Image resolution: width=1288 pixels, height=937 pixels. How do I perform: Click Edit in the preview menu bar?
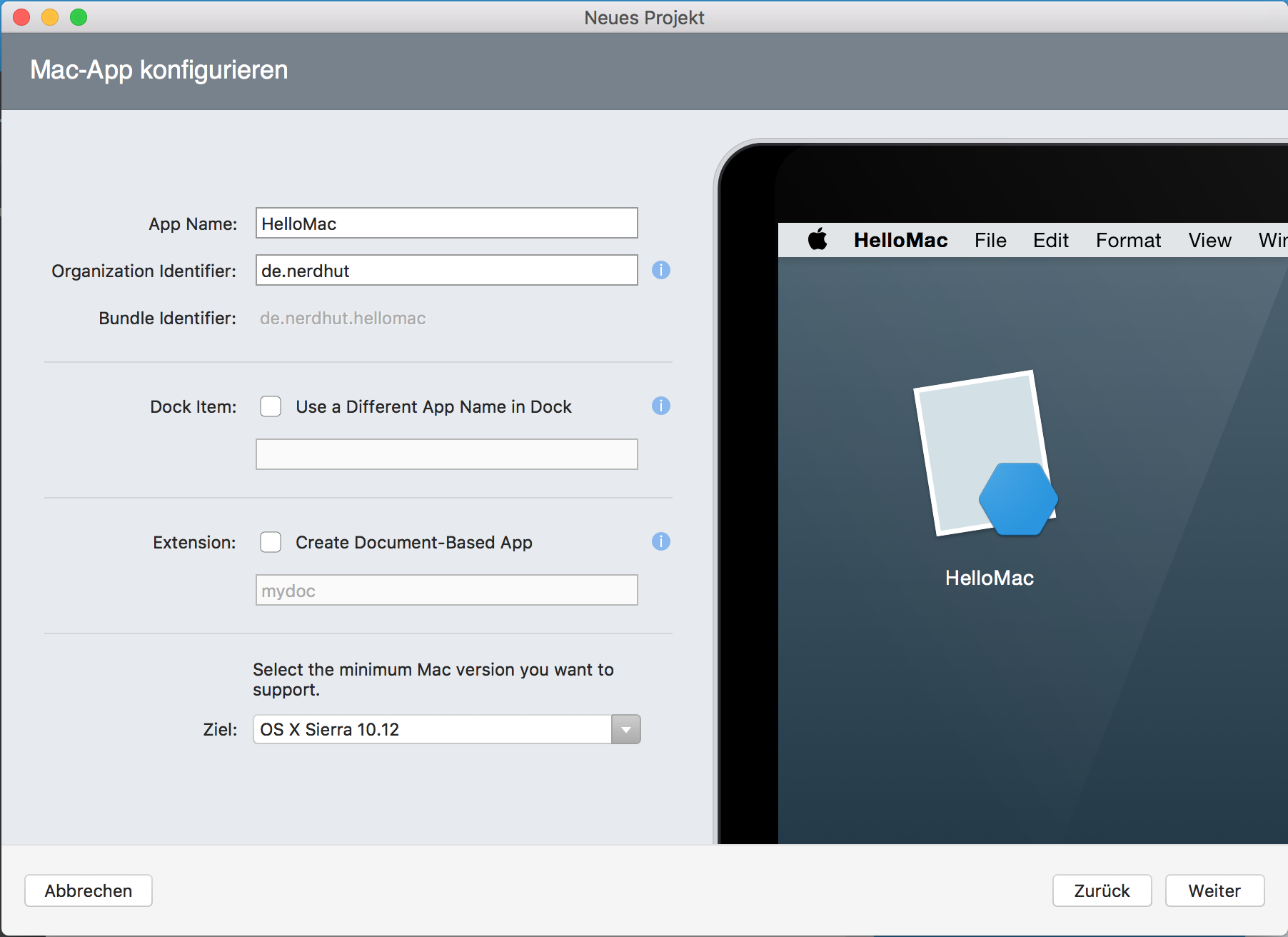[1050, 240]
